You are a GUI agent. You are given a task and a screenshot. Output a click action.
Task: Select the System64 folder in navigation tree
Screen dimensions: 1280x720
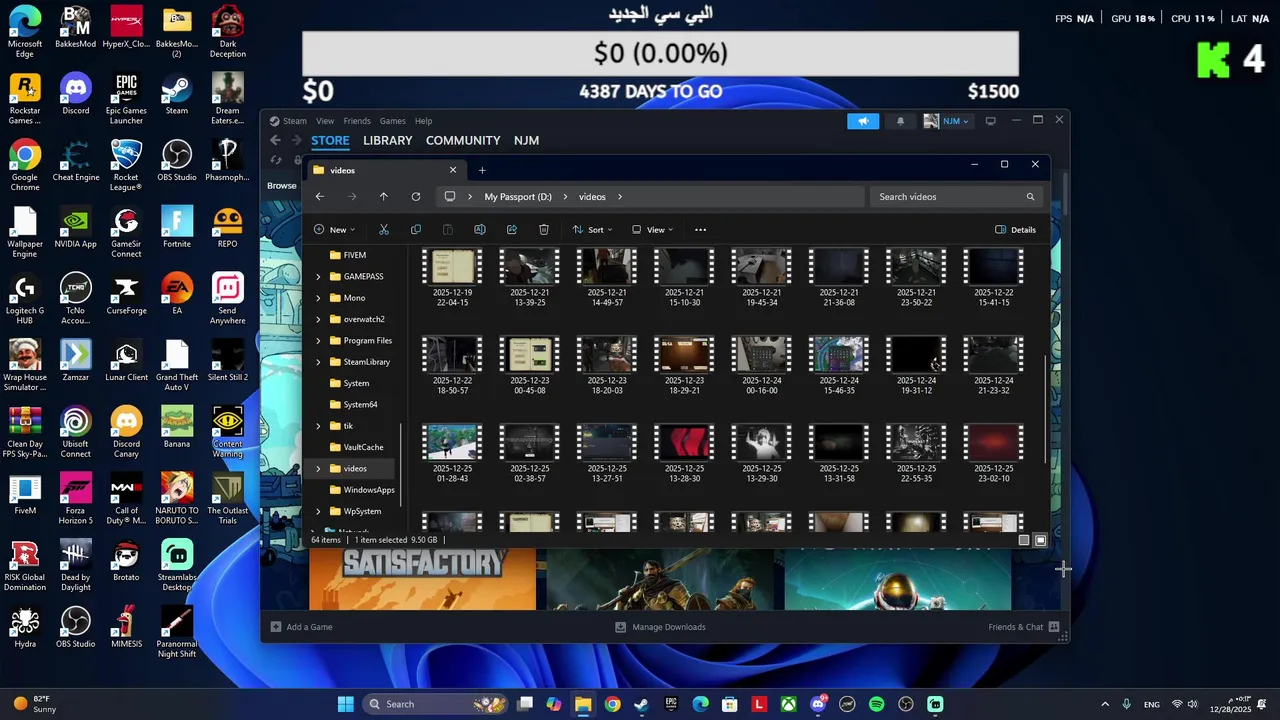354,405
